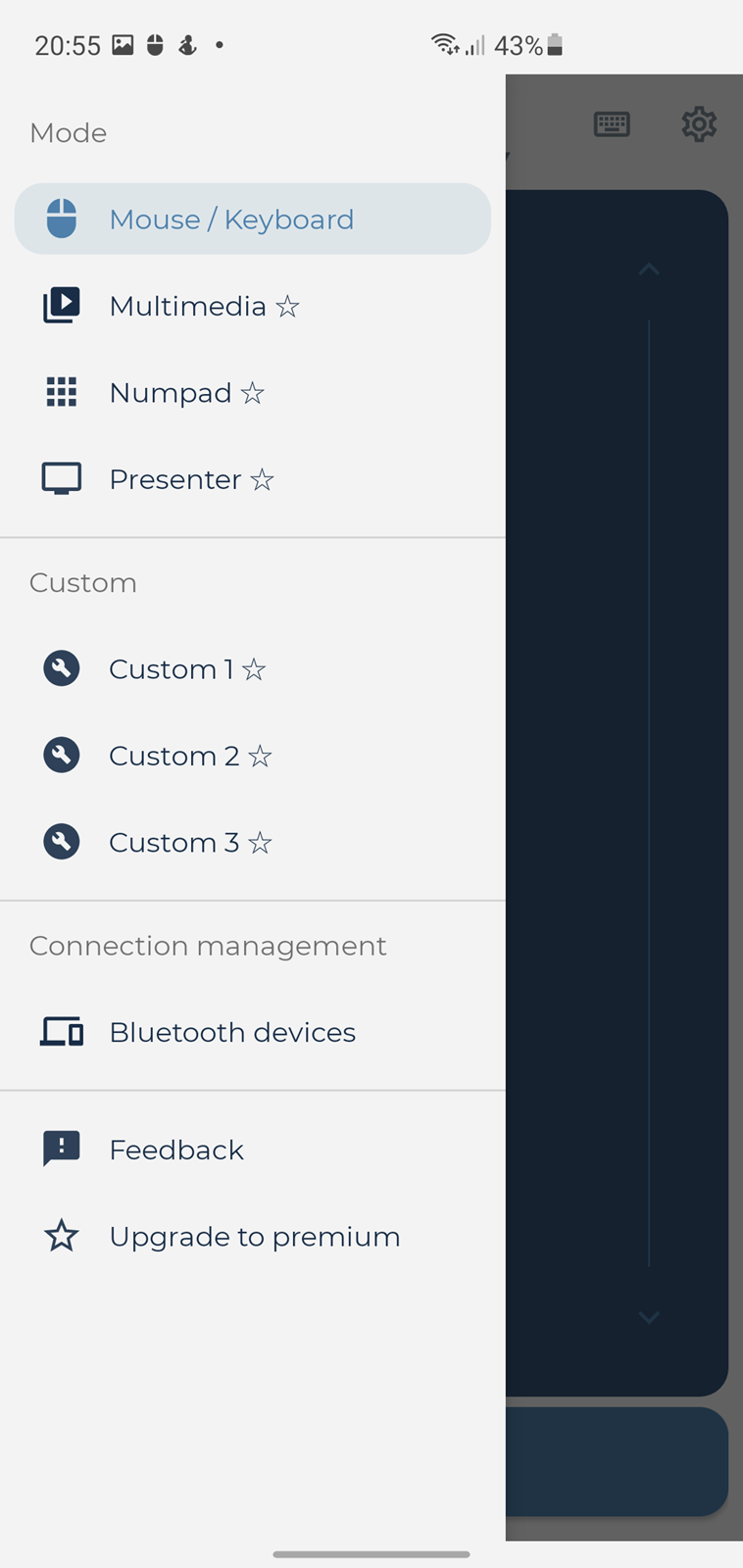Viewport: 743px width, 1568px height.
Task: Select the Mouse / Keyboard mode
Action: (231, 220)
